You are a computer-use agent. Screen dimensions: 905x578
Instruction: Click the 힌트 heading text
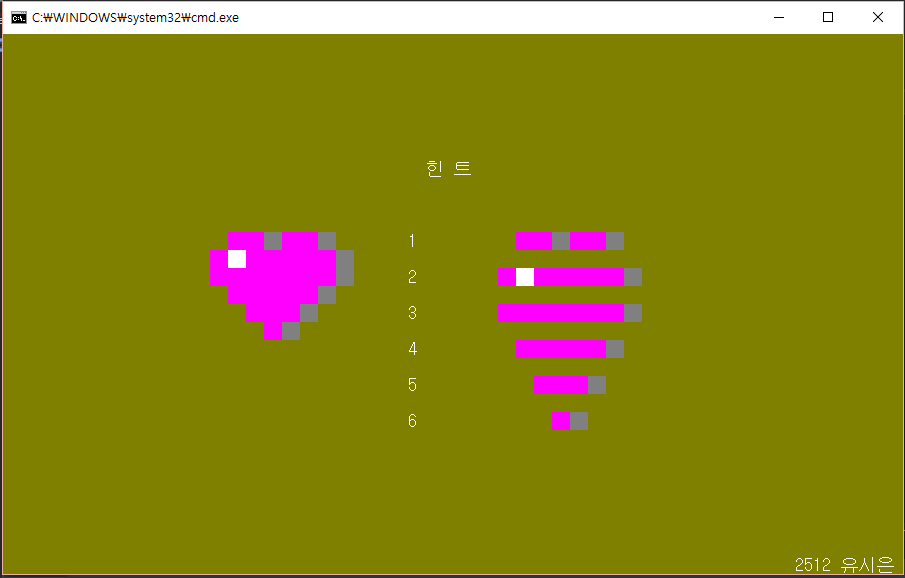448,167
